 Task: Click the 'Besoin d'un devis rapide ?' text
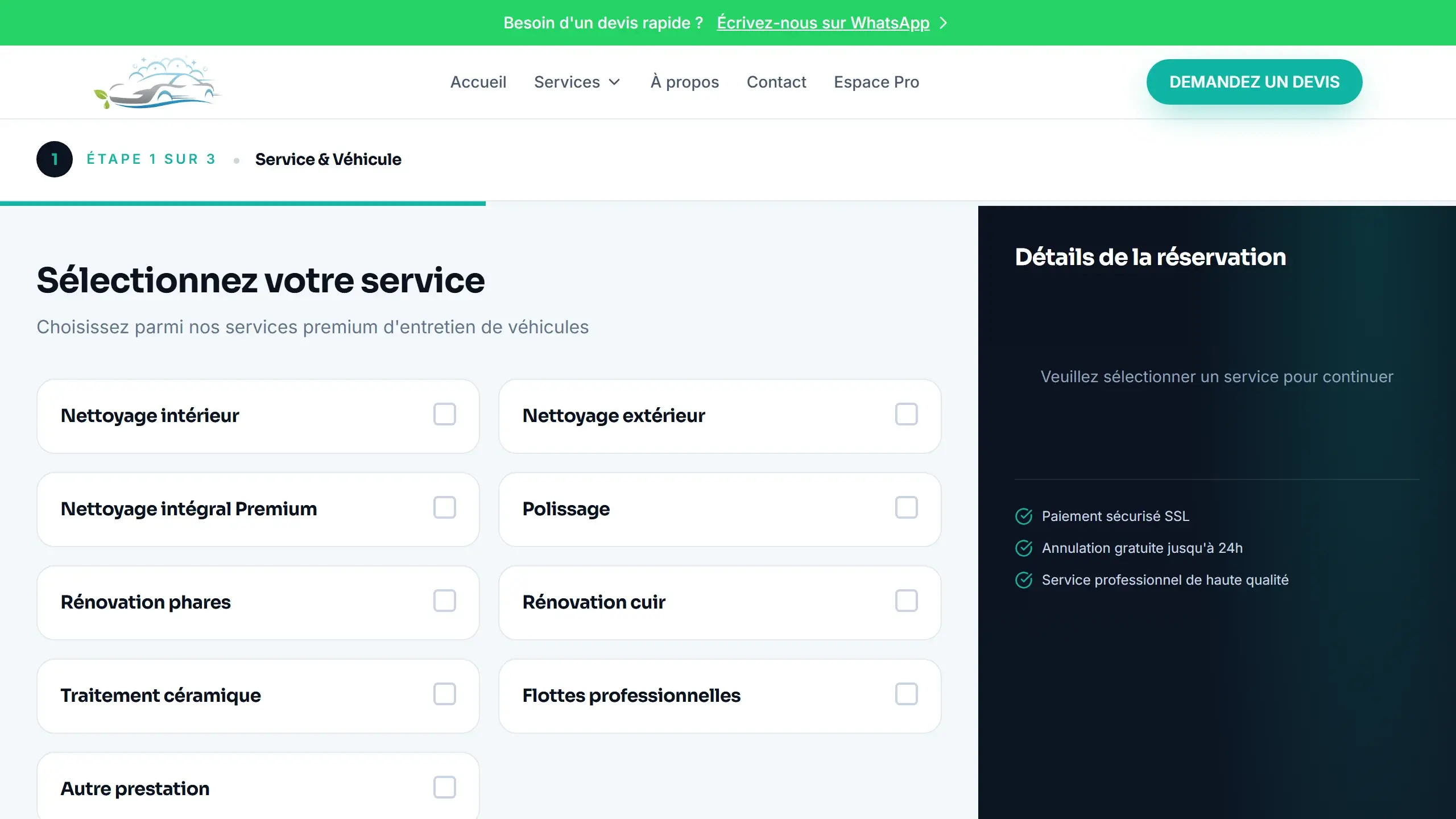603,23
